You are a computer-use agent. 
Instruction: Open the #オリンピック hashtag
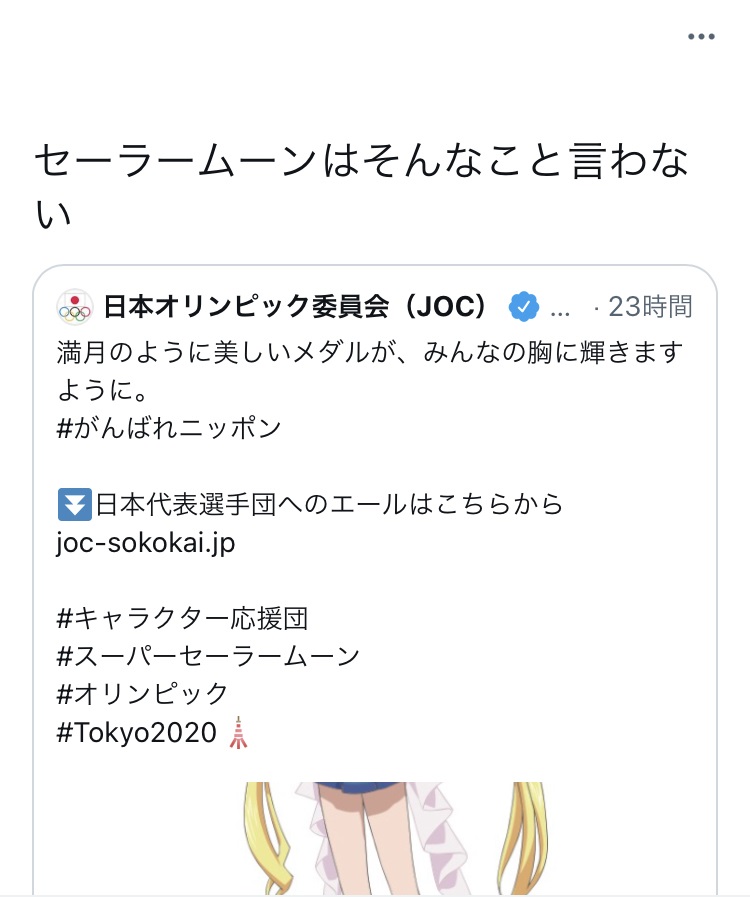coord(142,694)
